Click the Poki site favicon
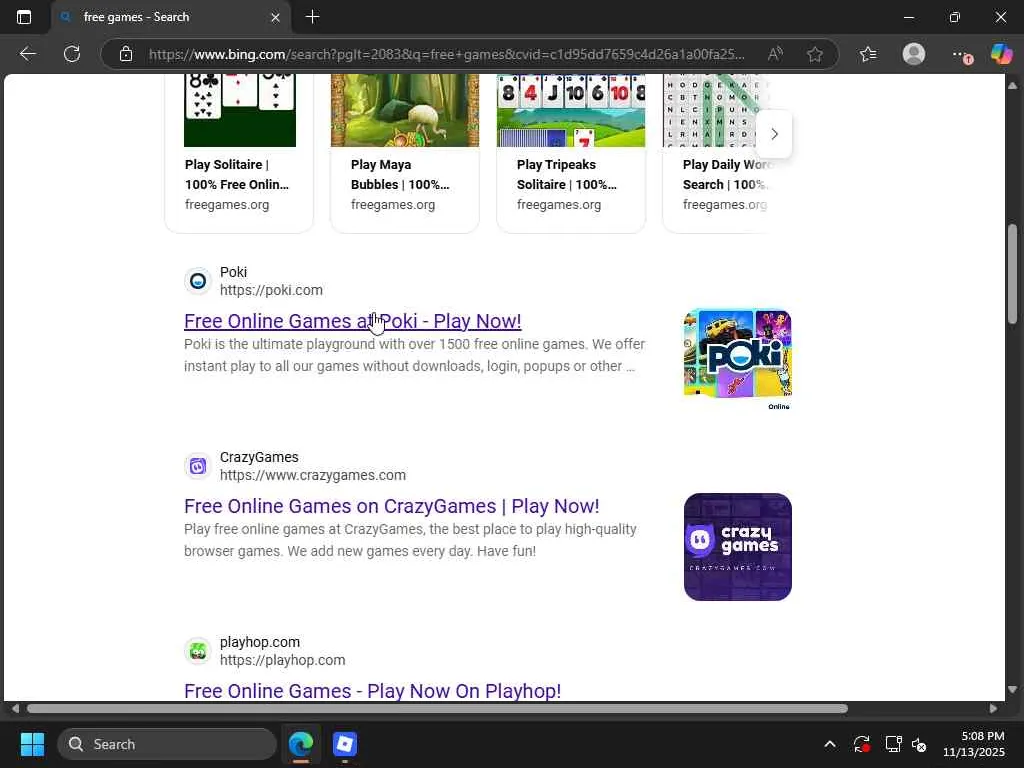Viewport: 1024px width, 768px height. click(x=198, y=281)
